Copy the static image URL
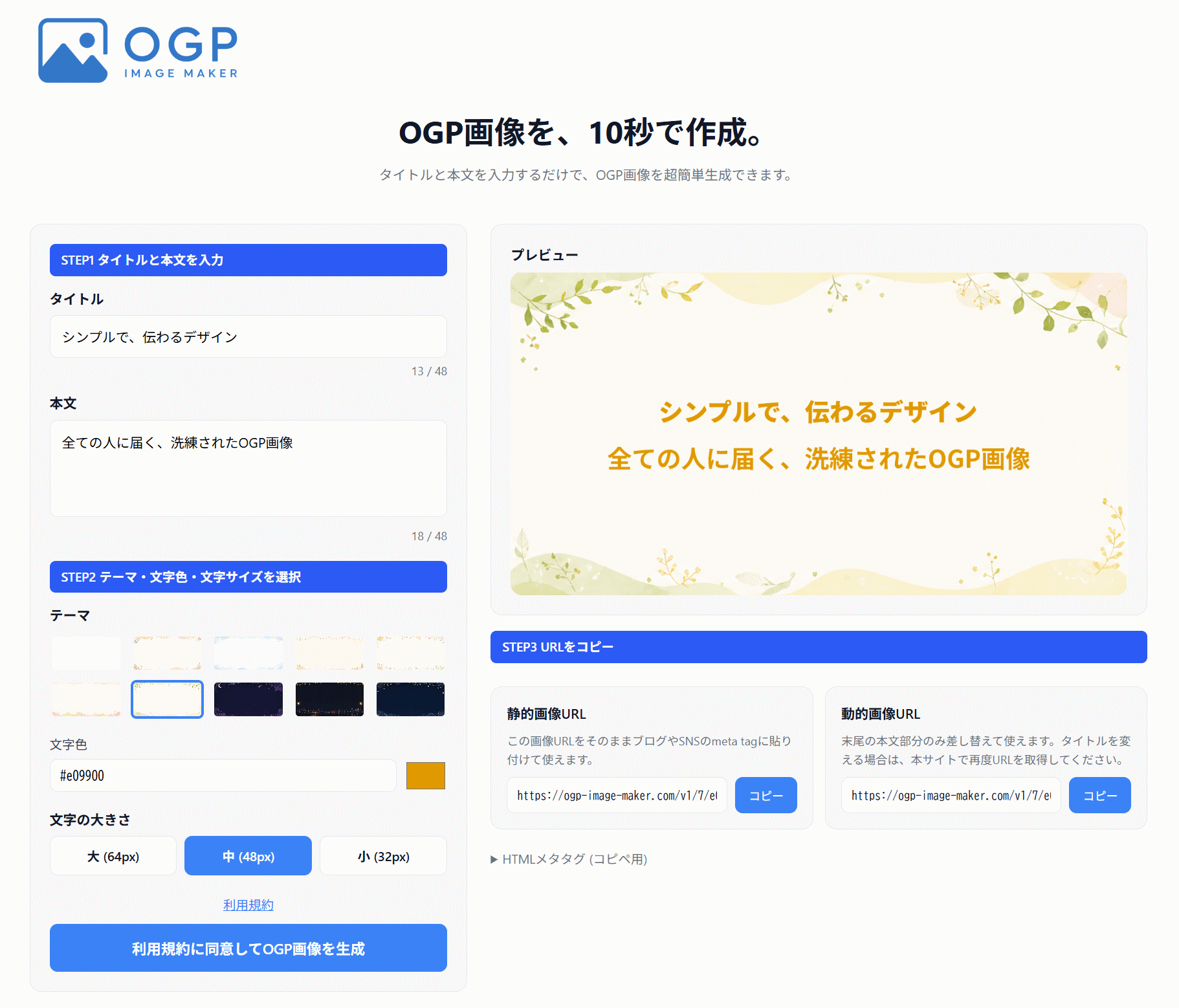The width and height of the screenshot is (1179, 1008). (x=766, y=795)
